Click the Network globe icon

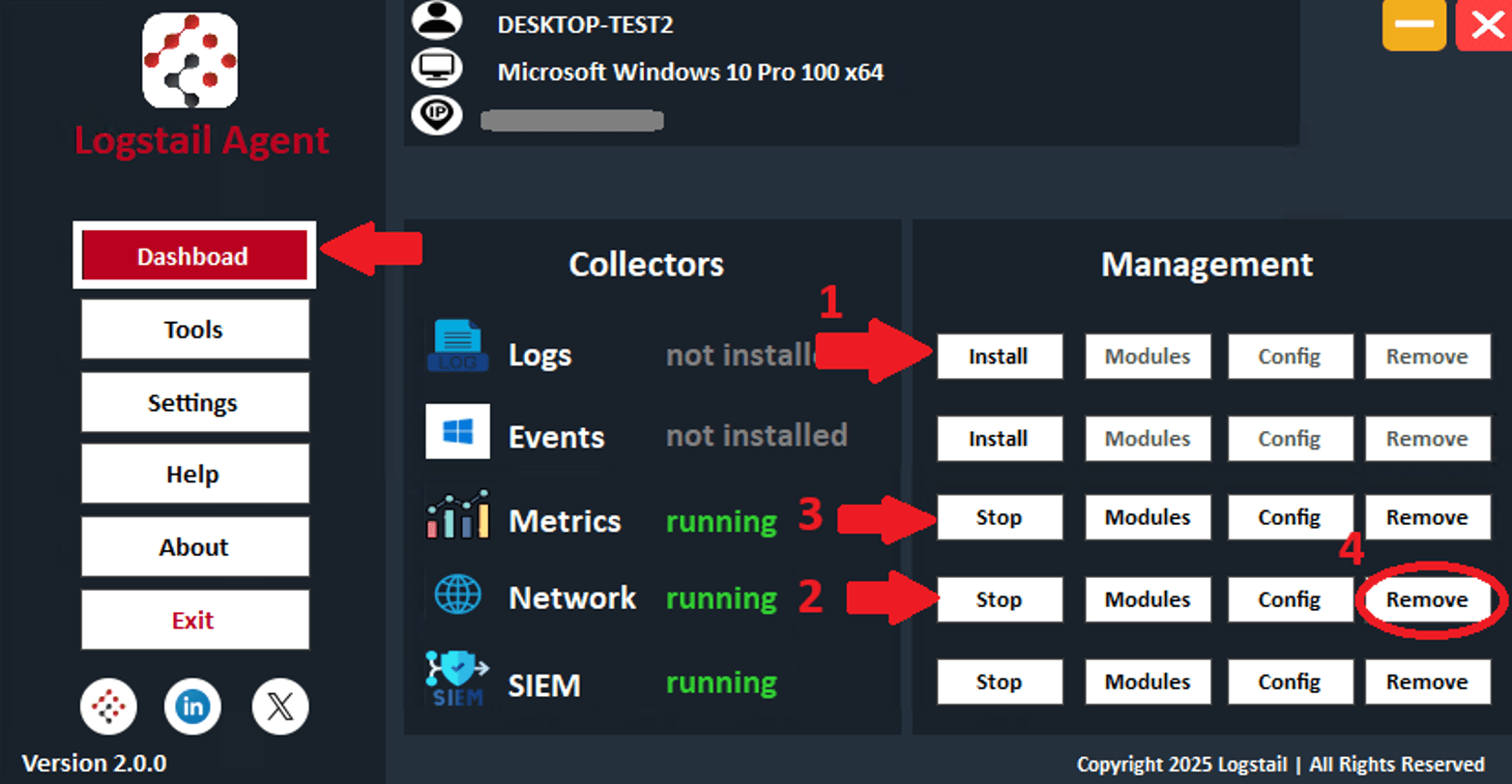click(x=458, y=595)
